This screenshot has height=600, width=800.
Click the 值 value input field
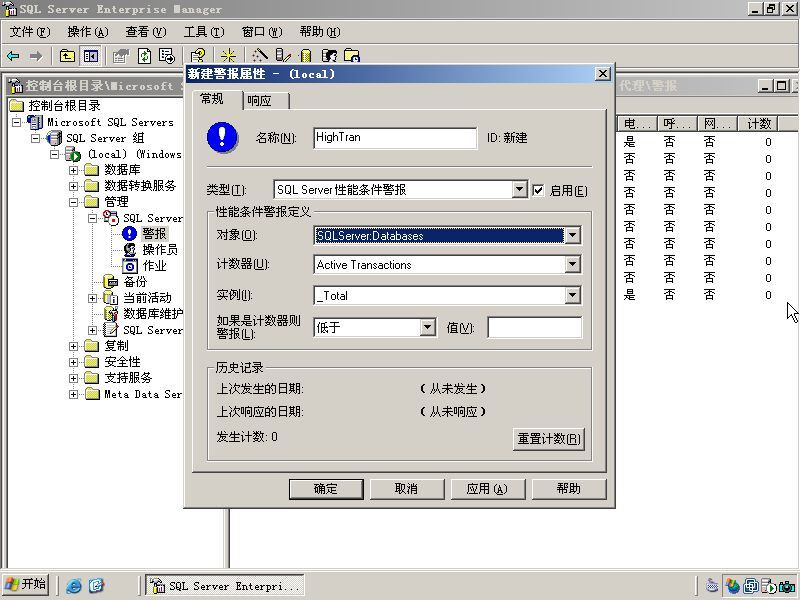pyautogui.click(x=534, y=328)
